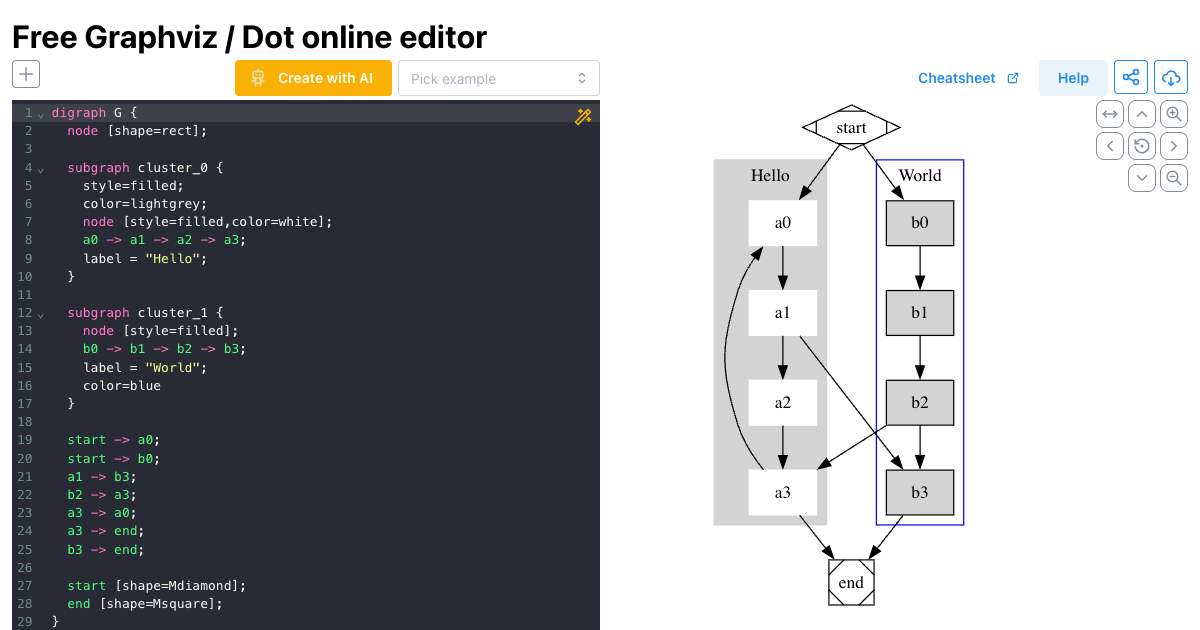
Task: Reset the graph view with rotate icon
Action: [x=1142, y=146]
